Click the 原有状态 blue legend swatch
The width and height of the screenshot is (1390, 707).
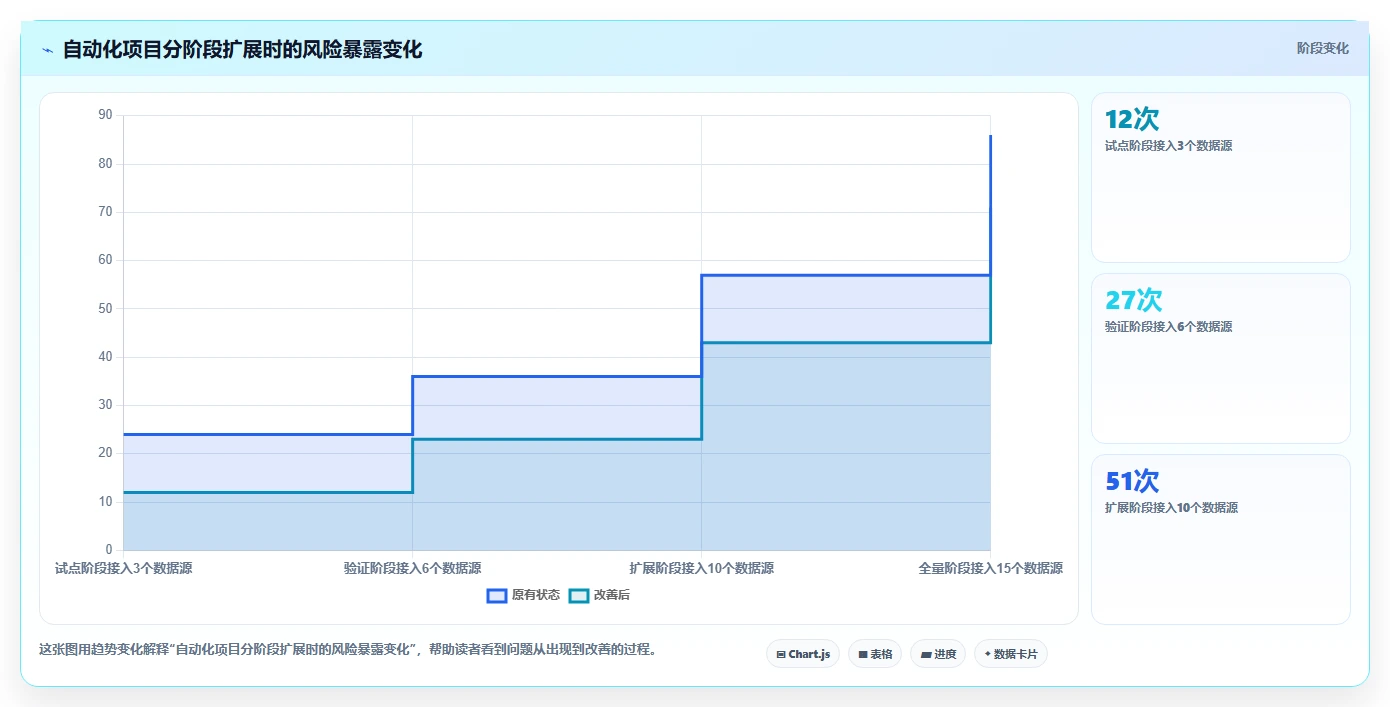496,595
